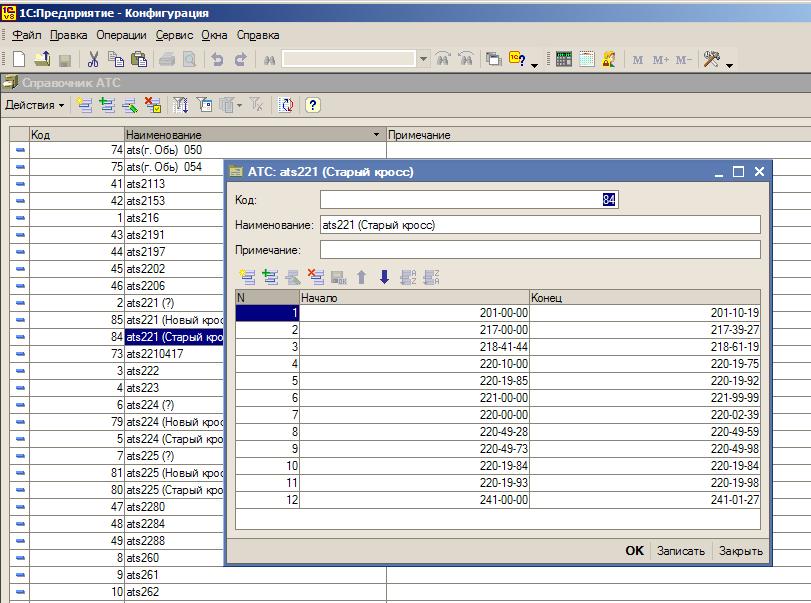Redo the last undone action
Screen dimensions: 811x603
click(241, 59)
